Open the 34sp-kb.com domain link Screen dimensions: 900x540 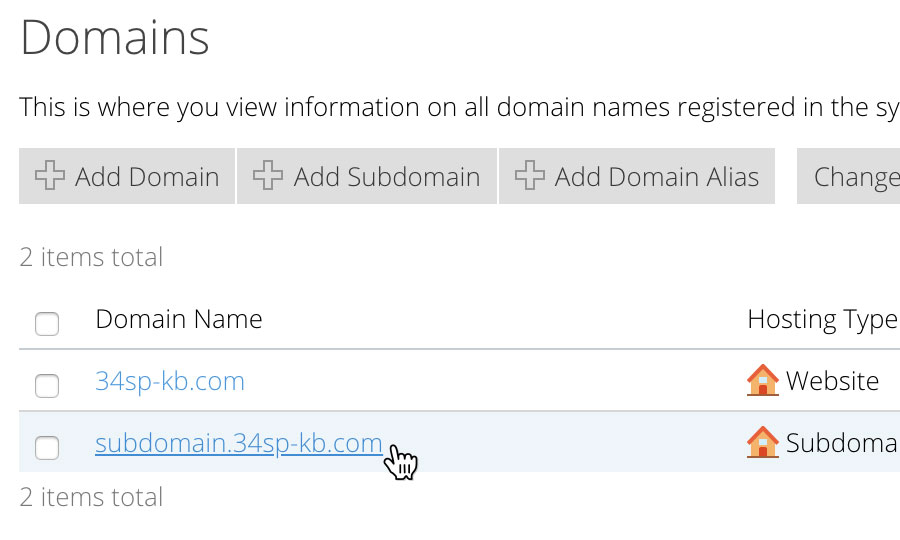[x=170, y=381]
